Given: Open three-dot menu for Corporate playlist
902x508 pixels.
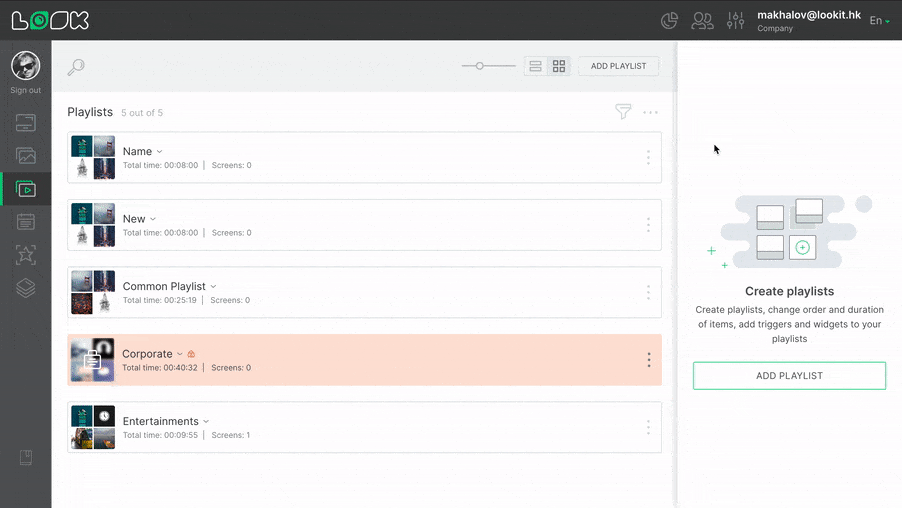Looking at the screenshot, I should tap(648, 360).
